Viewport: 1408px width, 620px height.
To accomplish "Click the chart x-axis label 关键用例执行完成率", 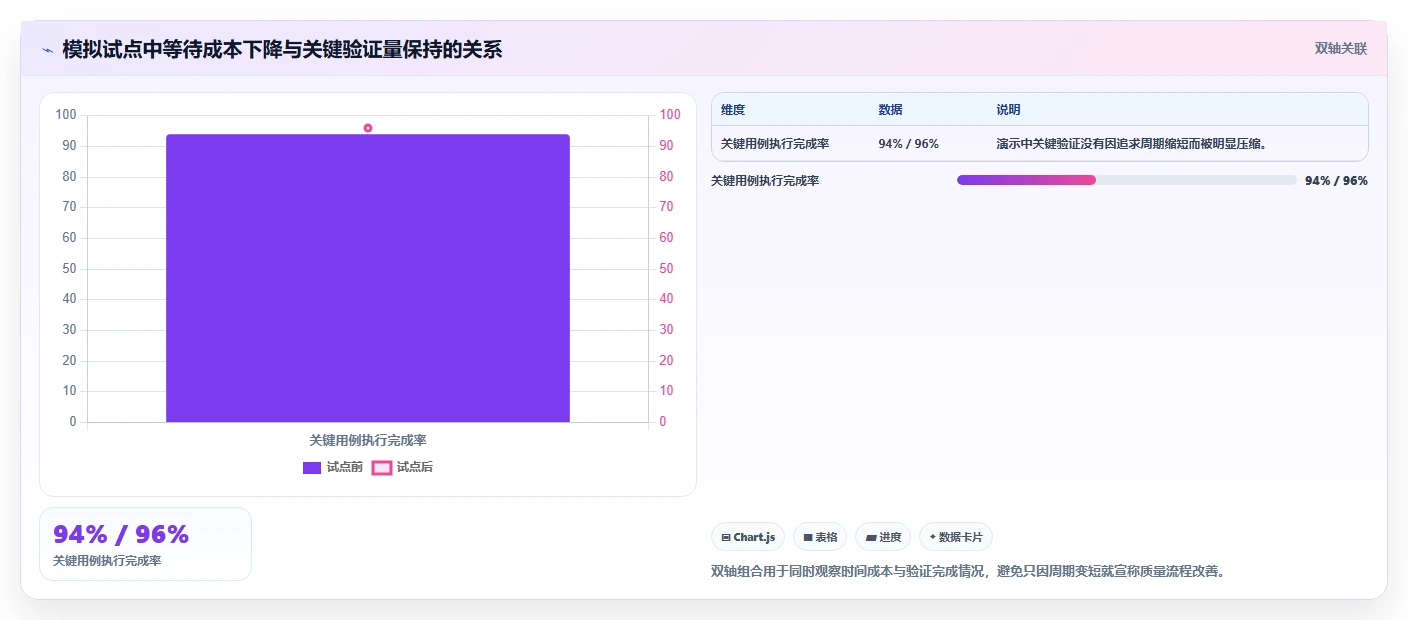I will pos(368,440).
